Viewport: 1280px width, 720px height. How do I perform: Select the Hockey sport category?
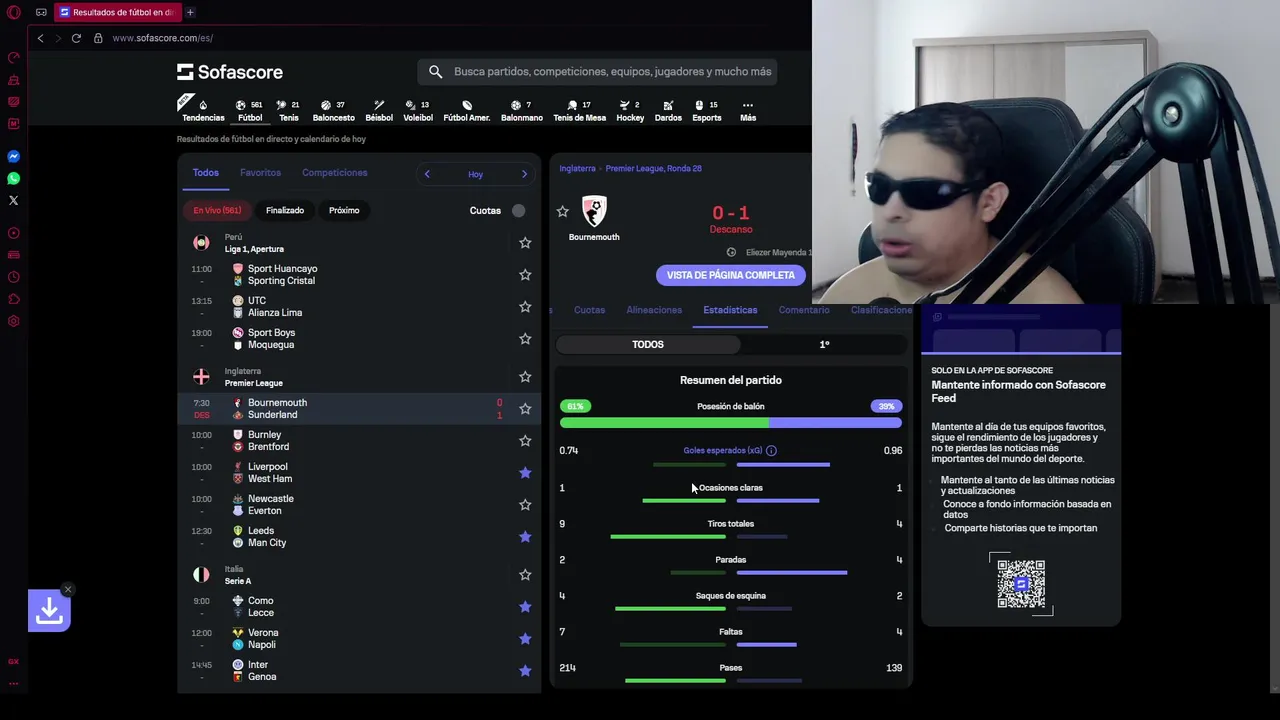pyautogui.click(x=630, y=111)
